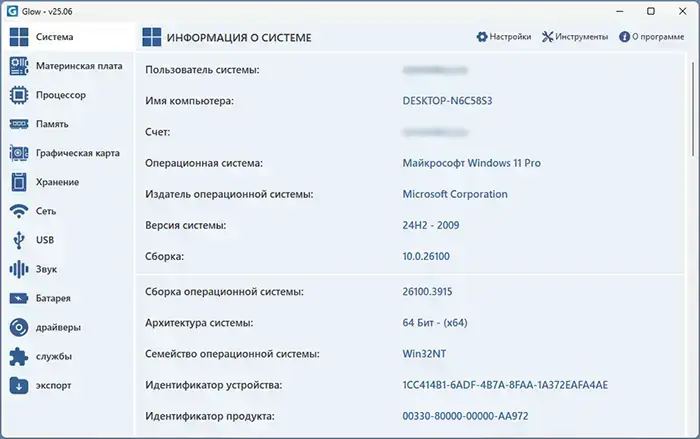Select the Processor chip icon
Image resolution: width=700 pixels, height=439 pixels.
coord(18,95)
